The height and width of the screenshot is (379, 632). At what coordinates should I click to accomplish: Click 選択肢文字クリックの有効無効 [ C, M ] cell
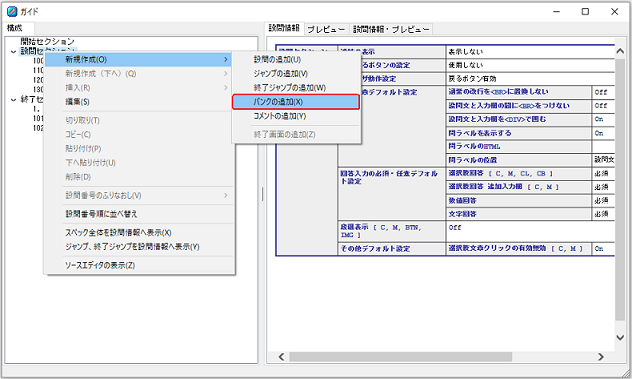coord(519,249)
